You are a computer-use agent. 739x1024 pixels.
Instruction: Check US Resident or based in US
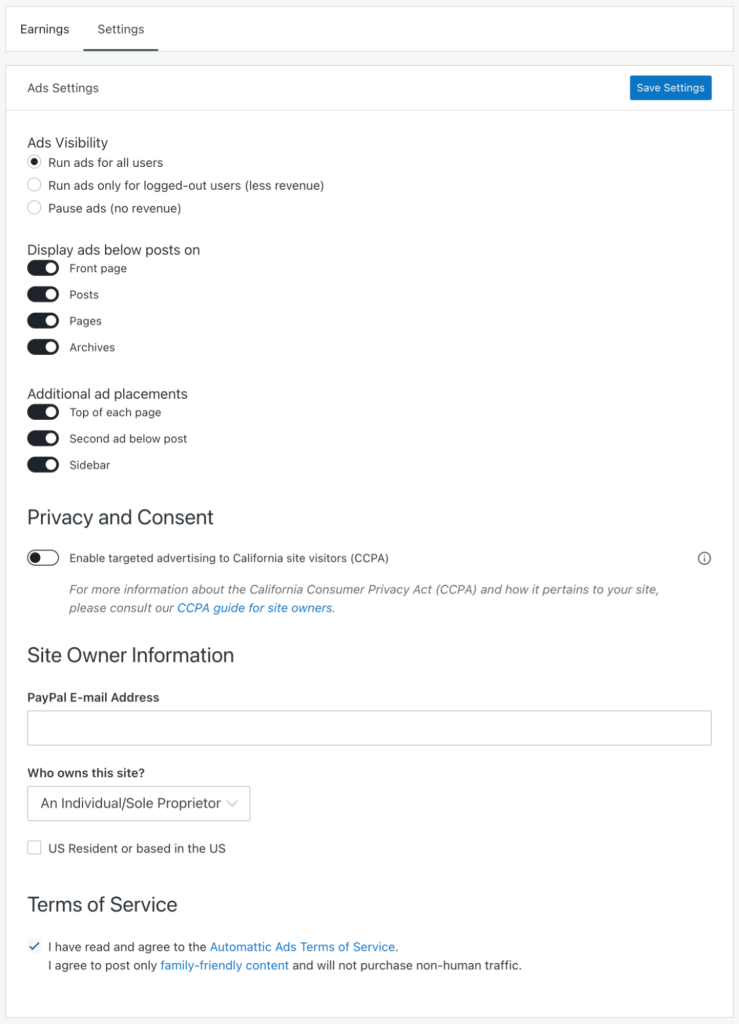[x=34, y=848]
